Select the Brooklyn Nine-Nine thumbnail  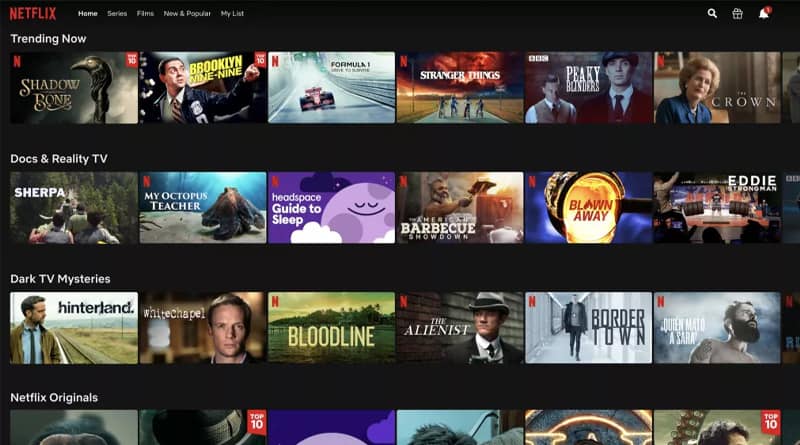(x=203, y=87)
